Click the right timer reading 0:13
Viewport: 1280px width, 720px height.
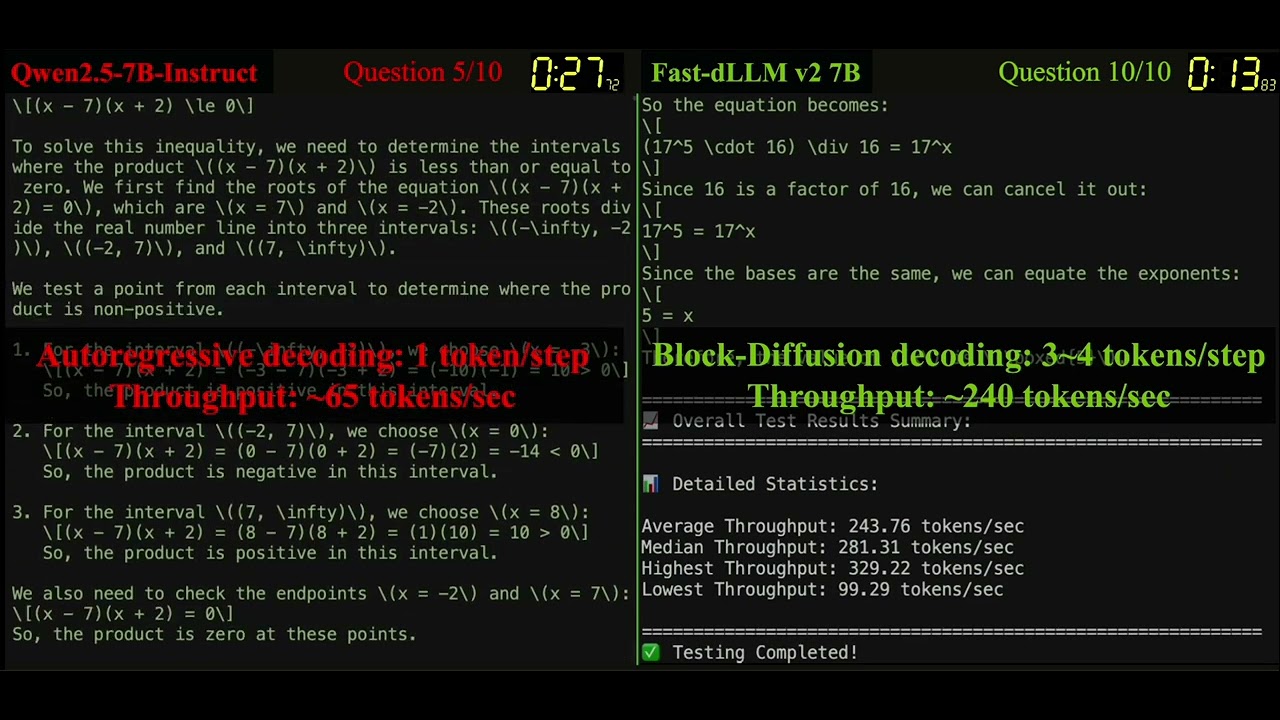(x=1230, y=74)
